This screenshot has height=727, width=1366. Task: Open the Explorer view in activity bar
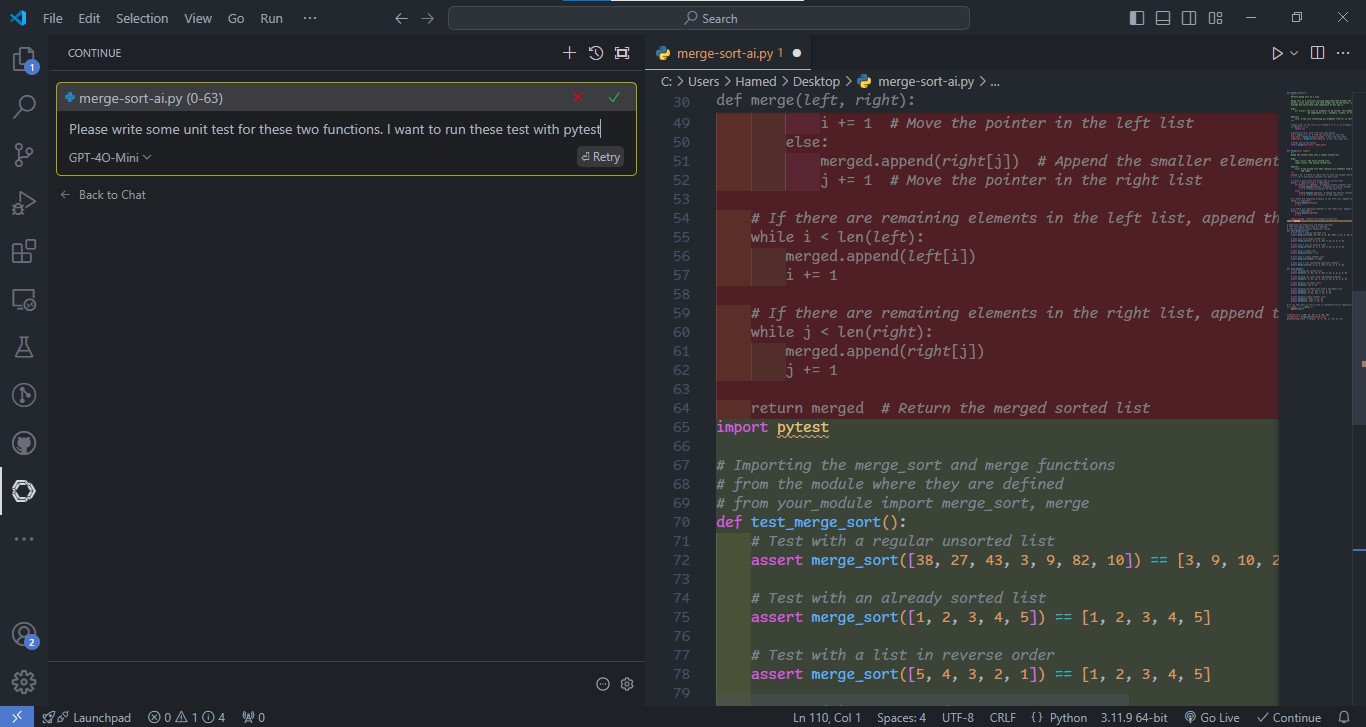pos(23,60)
